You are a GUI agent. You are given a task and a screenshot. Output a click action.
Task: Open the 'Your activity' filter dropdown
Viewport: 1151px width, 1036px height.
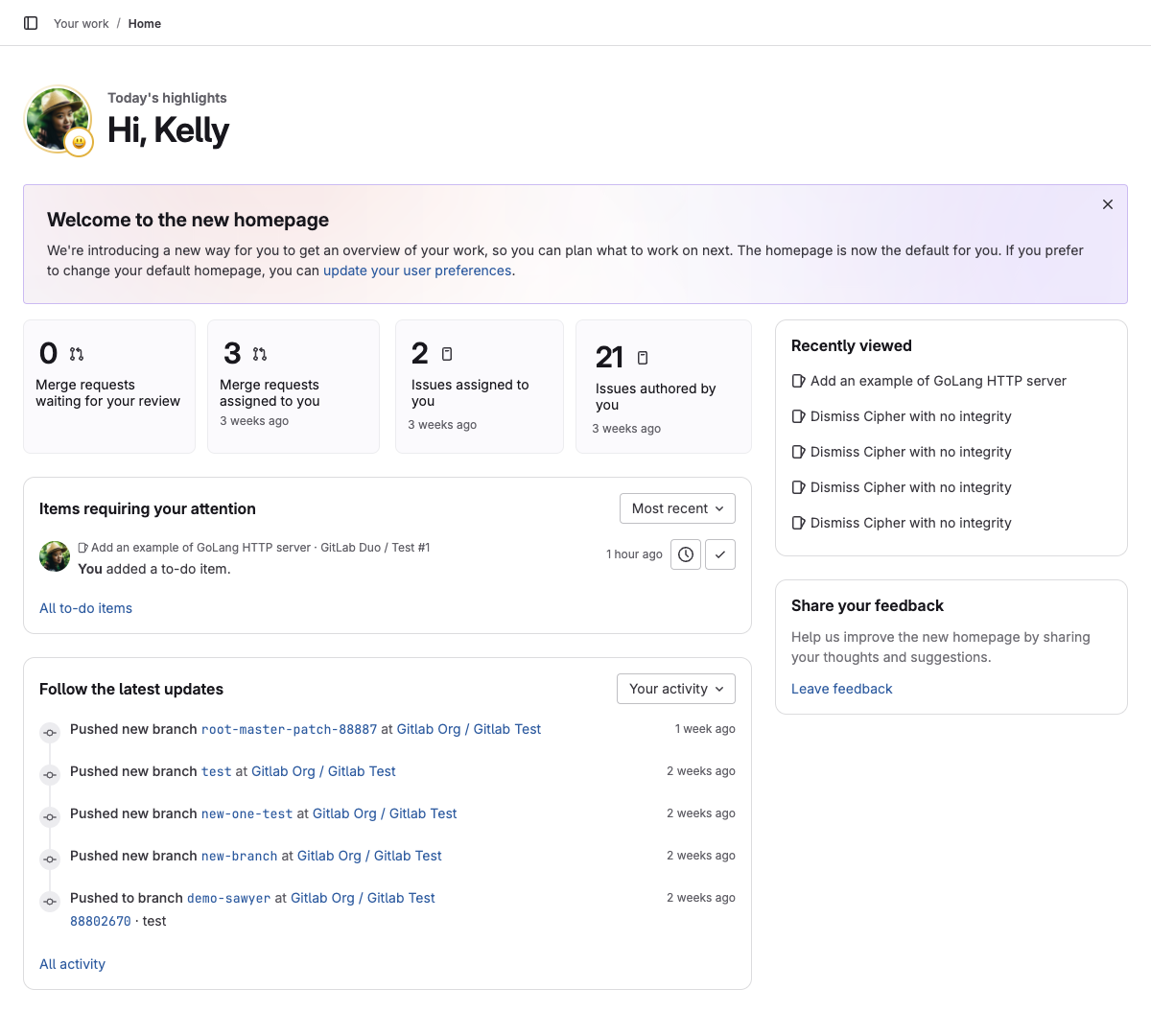click(x=675, y=688)
